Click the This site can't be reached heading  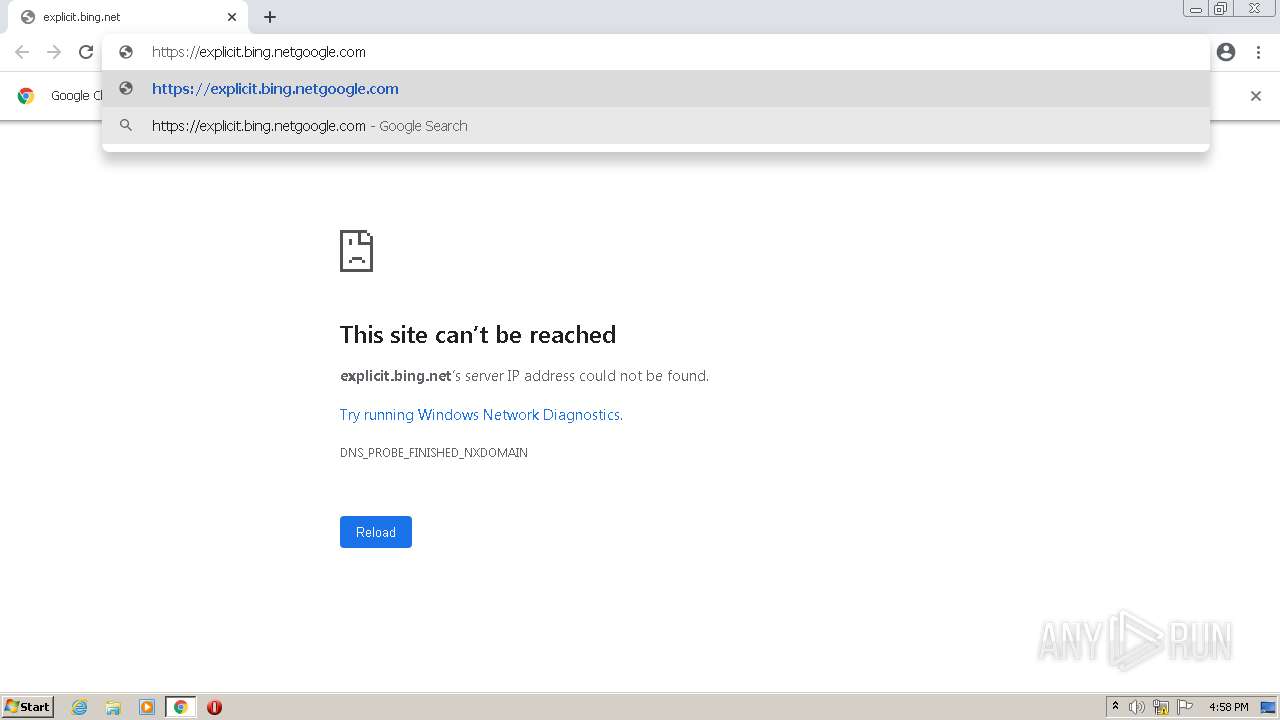(478, 335)
